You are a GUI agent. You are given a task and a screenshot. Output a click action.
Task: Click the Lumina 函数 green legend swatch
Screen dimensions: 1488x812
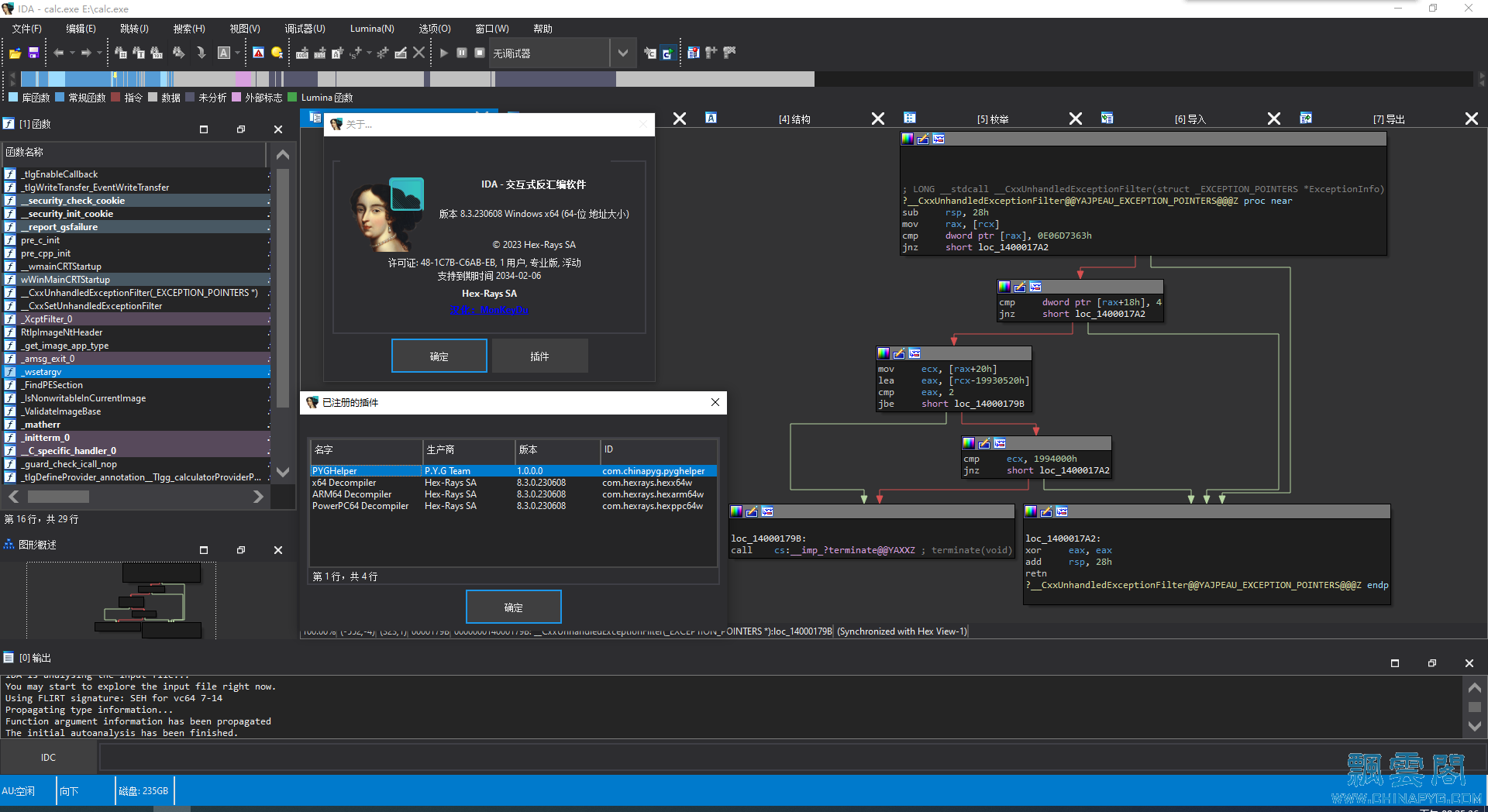292,97
